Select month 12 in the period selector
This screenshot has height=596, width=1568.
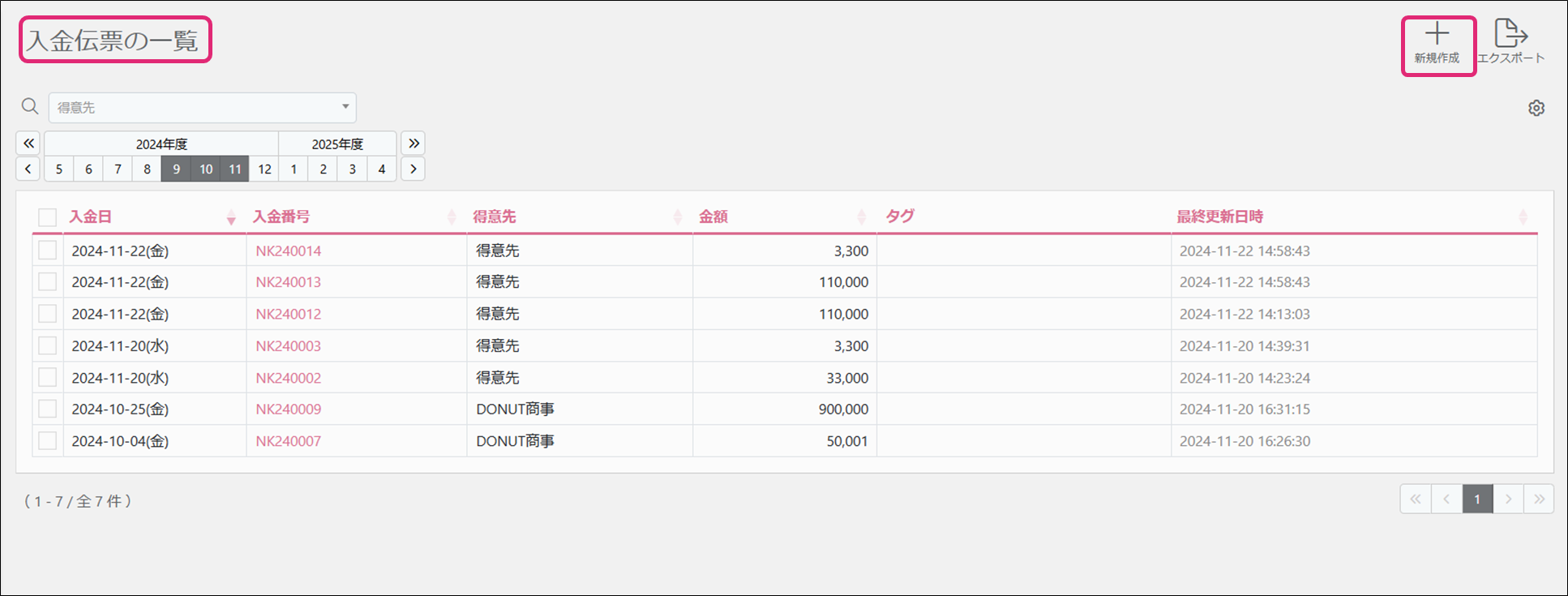point(264,169)
